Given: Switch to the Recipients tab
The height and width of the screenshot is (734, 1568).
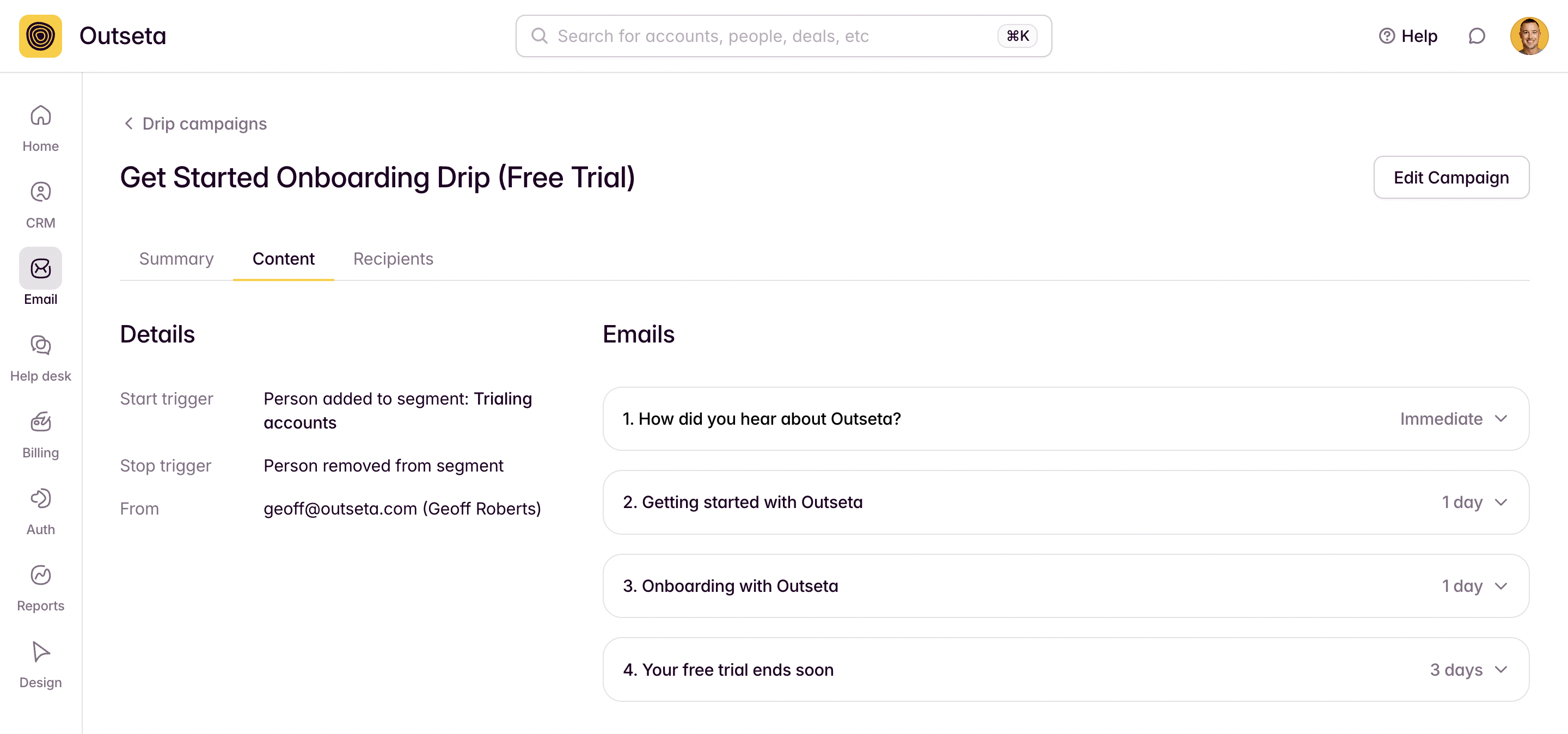Looking at the screenshot, I should click(393, 259).
